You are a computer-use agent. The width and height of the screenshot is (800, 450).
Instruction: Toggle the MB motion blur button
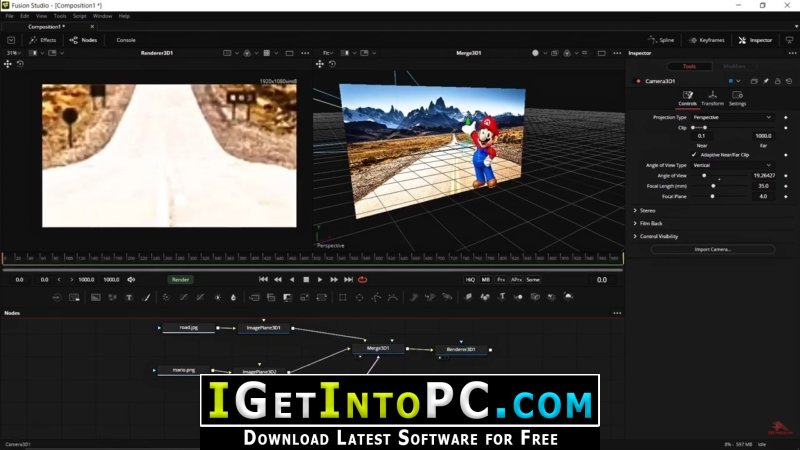(x=486, y=280)
